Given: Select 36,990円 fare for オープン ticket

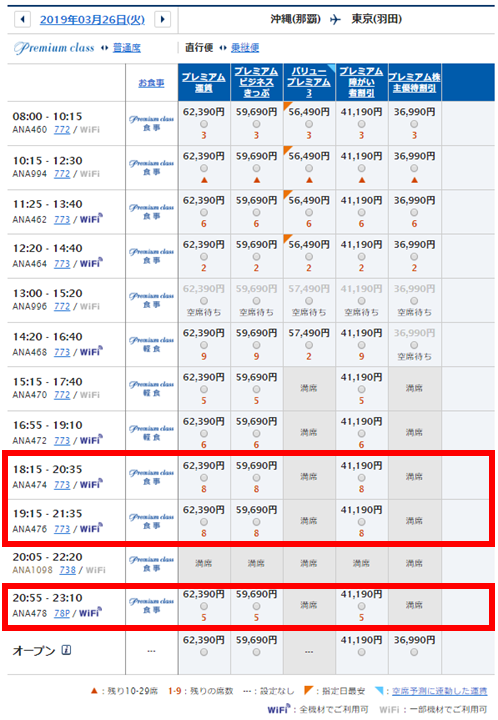Looking at the screenshot, I should pyautogui.click(x=414, y=652).
